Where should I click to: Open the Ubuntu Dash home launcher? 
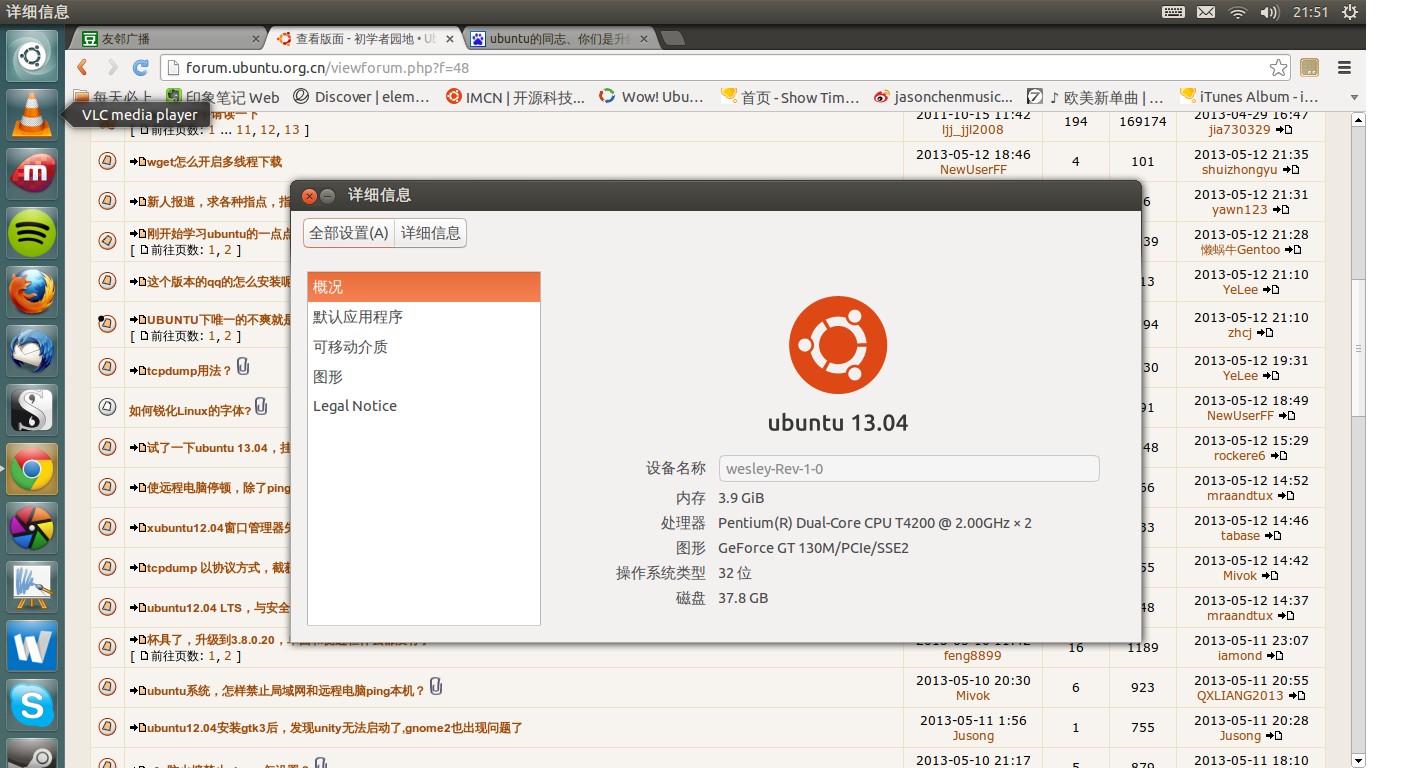tap(32, 56)
